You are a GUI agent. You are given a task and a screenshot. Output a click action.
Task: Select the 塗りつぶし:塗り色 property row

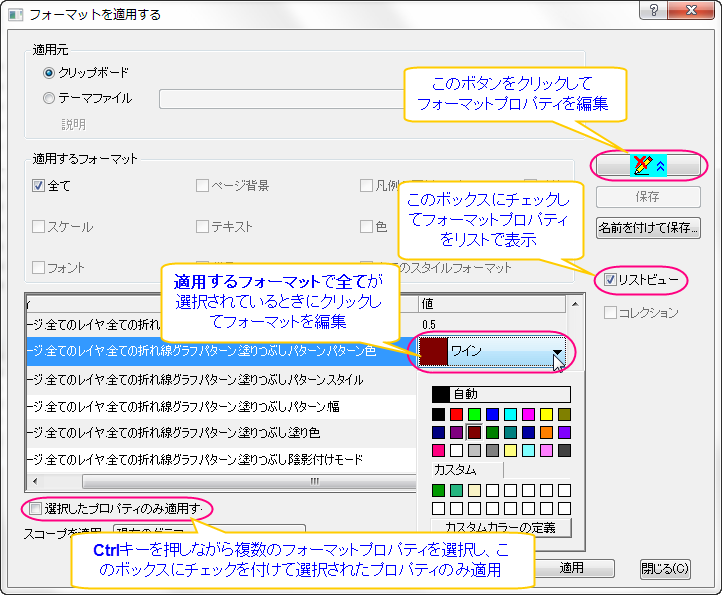pyautogui.click(x=221, y=433)
